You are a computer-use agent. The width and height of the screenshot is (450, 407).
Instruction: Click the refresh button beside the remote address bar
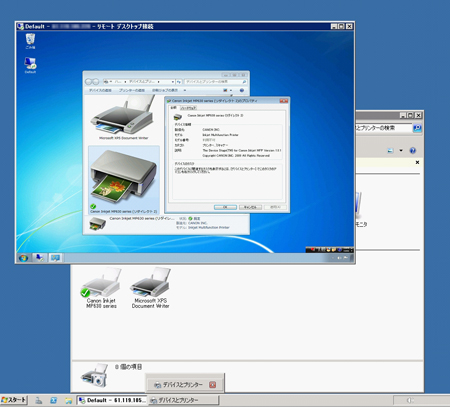179,82
